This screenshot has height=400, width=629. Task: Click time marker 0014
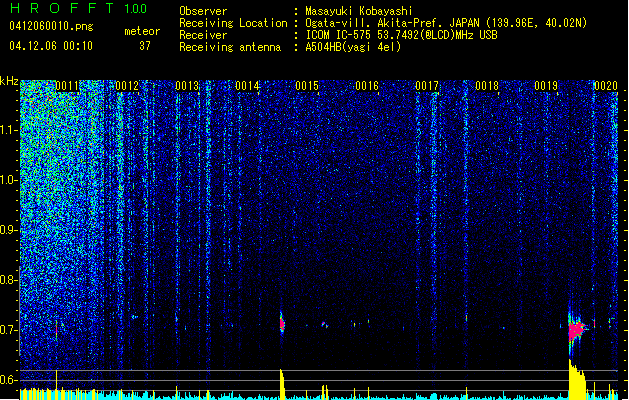click(247, 86)
